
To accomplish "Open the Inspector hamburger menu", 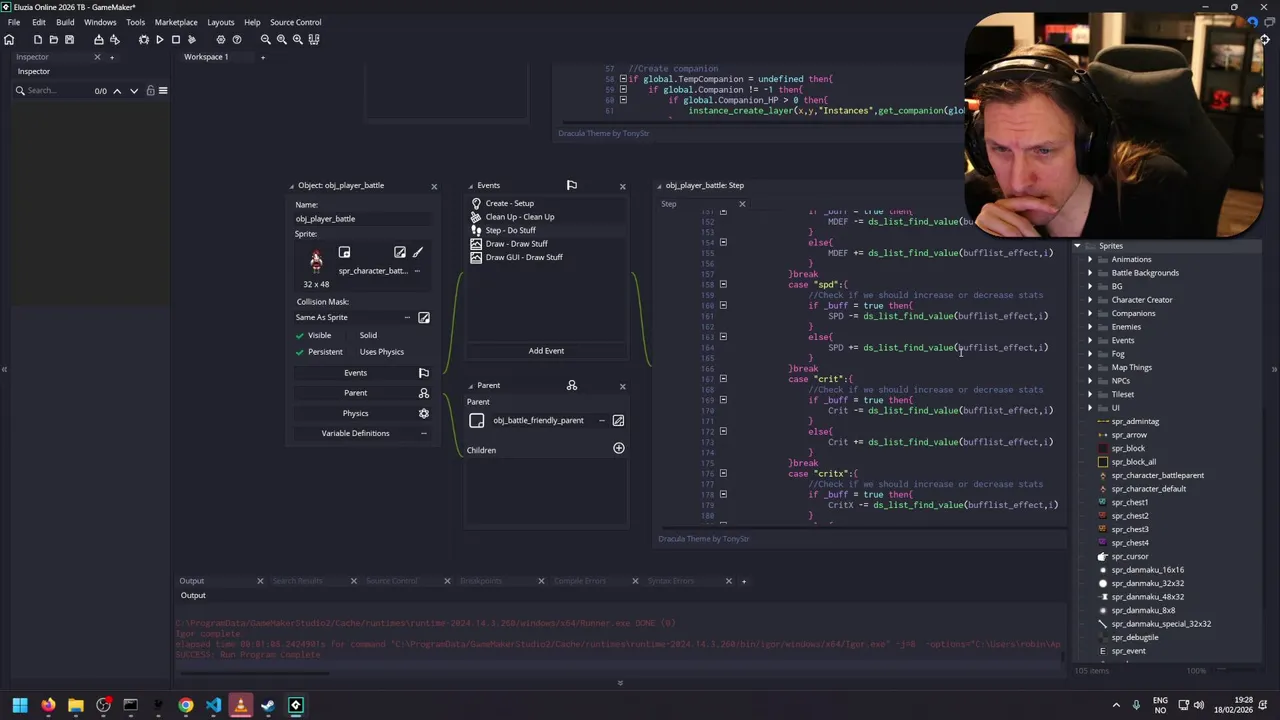I will [163, 91].
